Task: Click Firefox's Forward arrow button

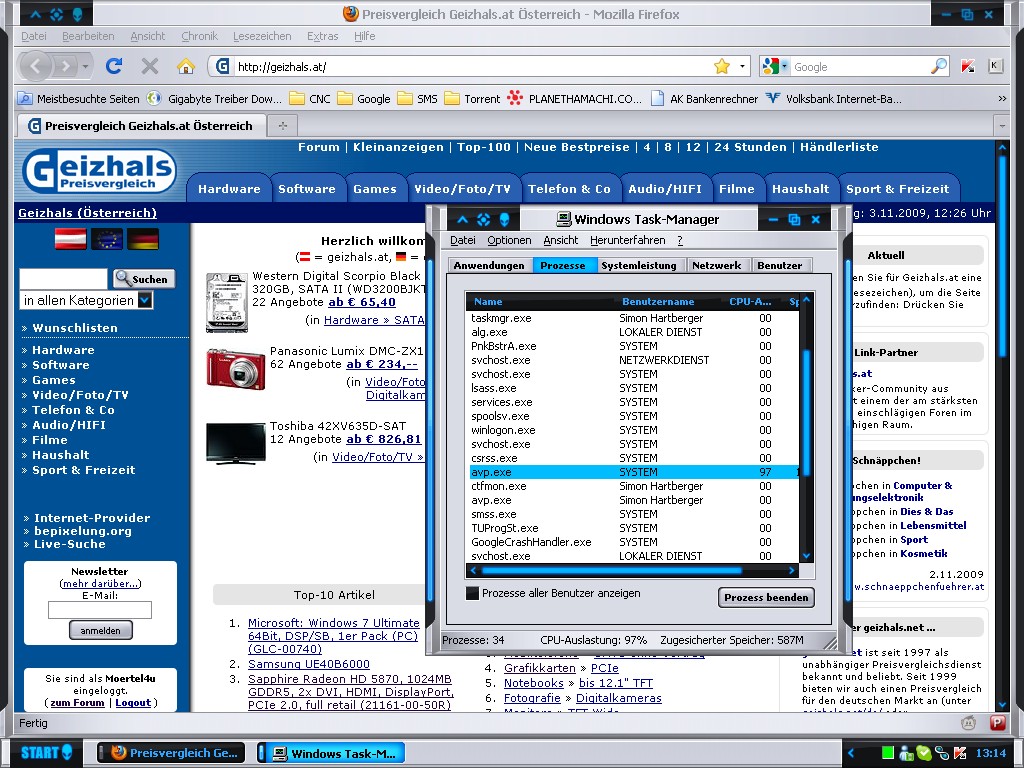Action: coord(64,66)
